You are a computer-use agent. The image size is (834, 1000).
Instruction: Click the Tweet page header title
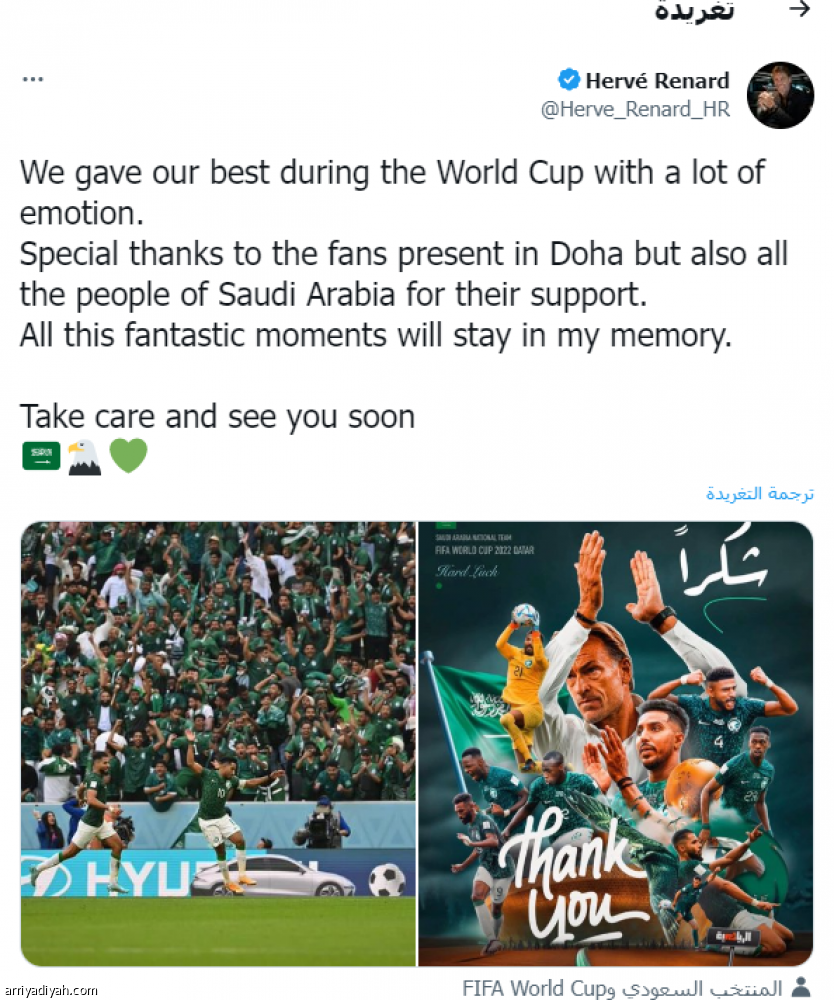[x=694, y=11]
